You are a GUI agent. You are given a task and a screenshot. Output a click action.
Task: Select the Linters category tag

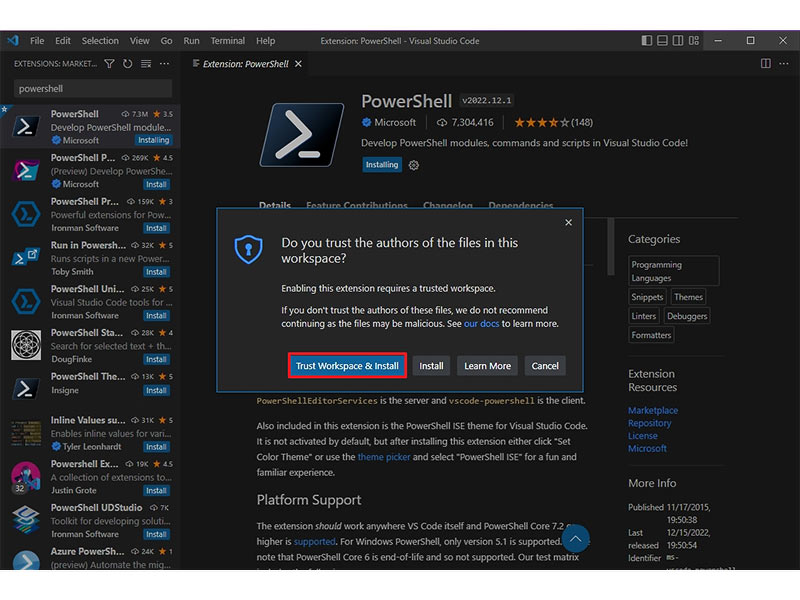[x=643, y=316]
